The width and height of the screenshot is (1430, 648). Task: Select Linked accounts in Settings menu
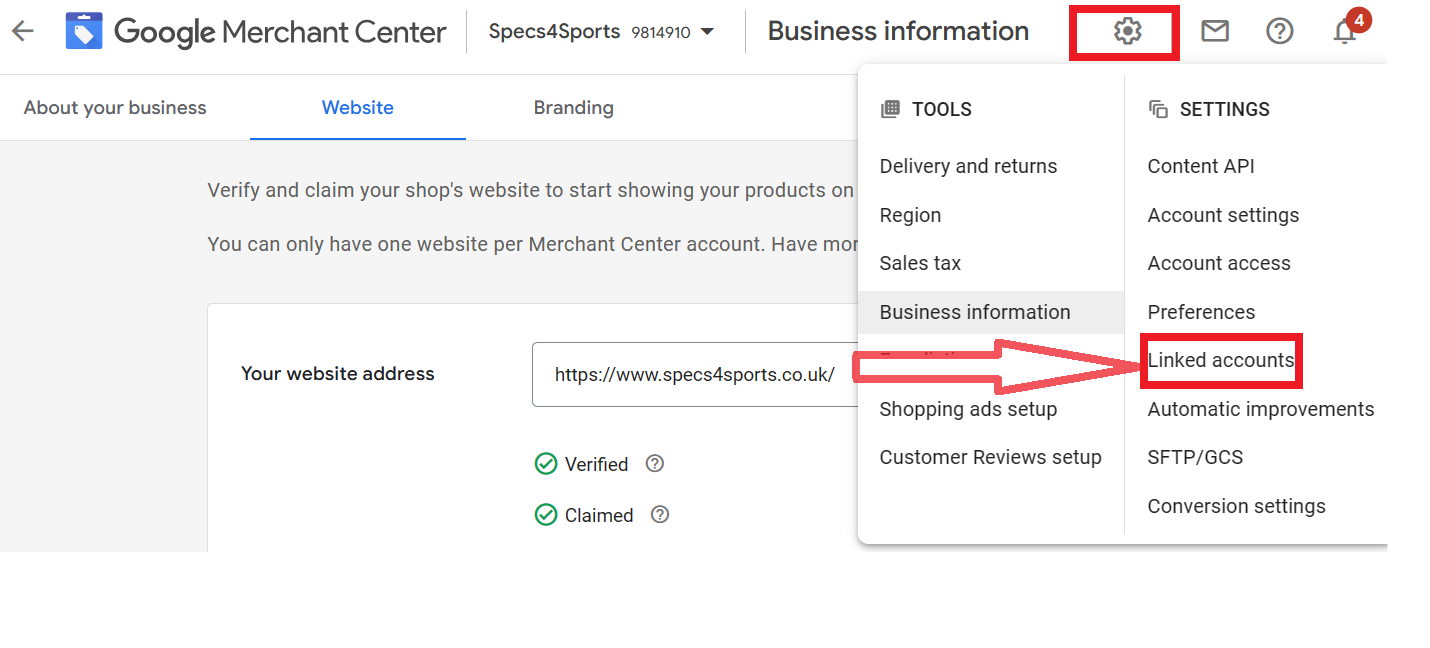(x=1221, y=361)
